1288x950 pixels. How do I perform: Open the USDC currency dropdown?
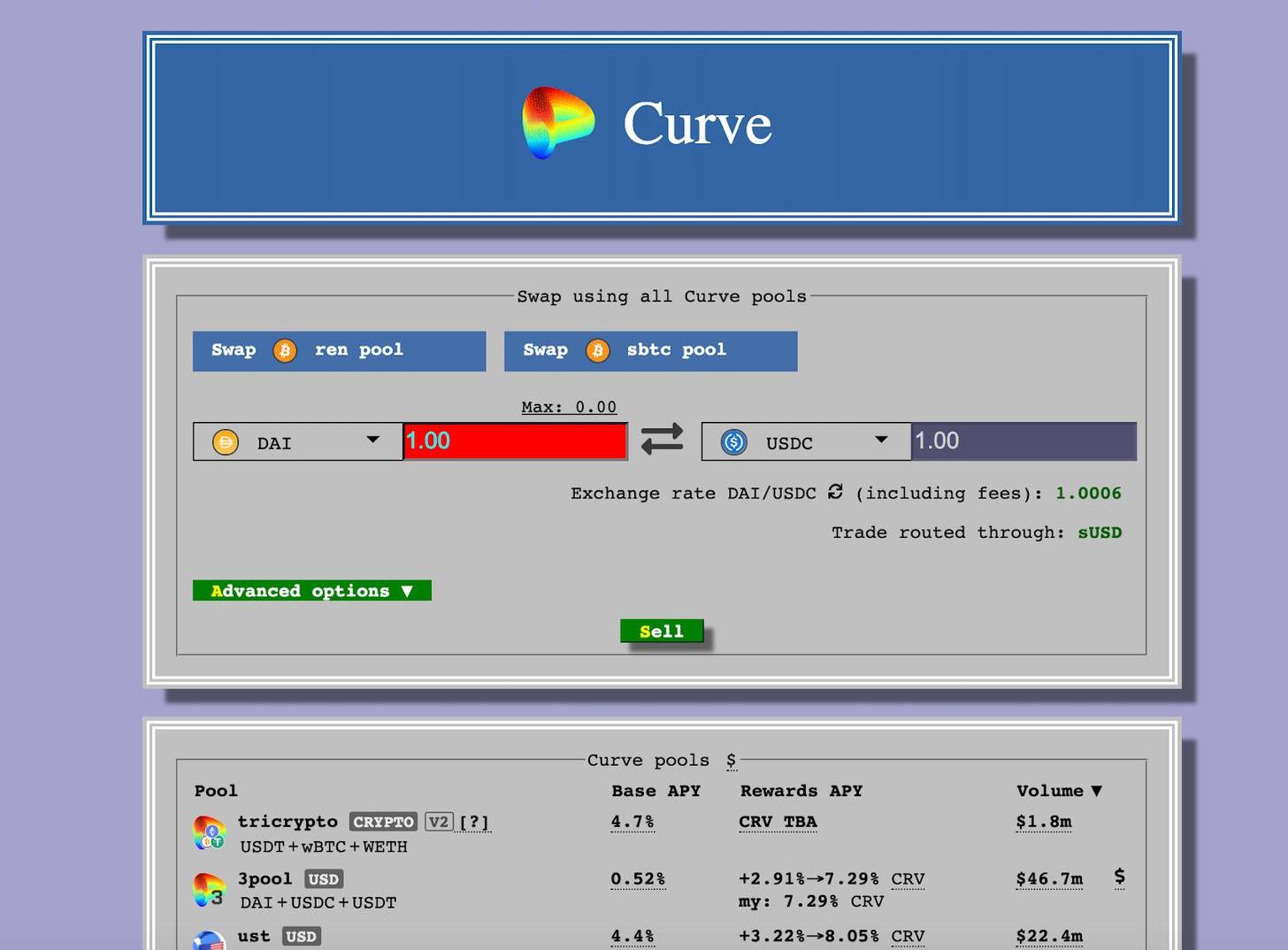click(806, 441)
